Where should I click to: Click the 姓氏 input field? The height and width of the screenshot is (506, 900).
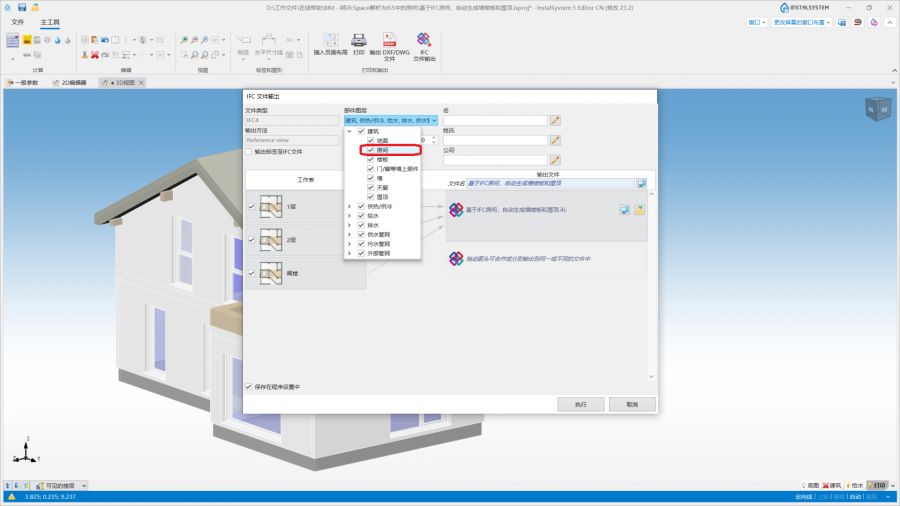click(495, 140)
